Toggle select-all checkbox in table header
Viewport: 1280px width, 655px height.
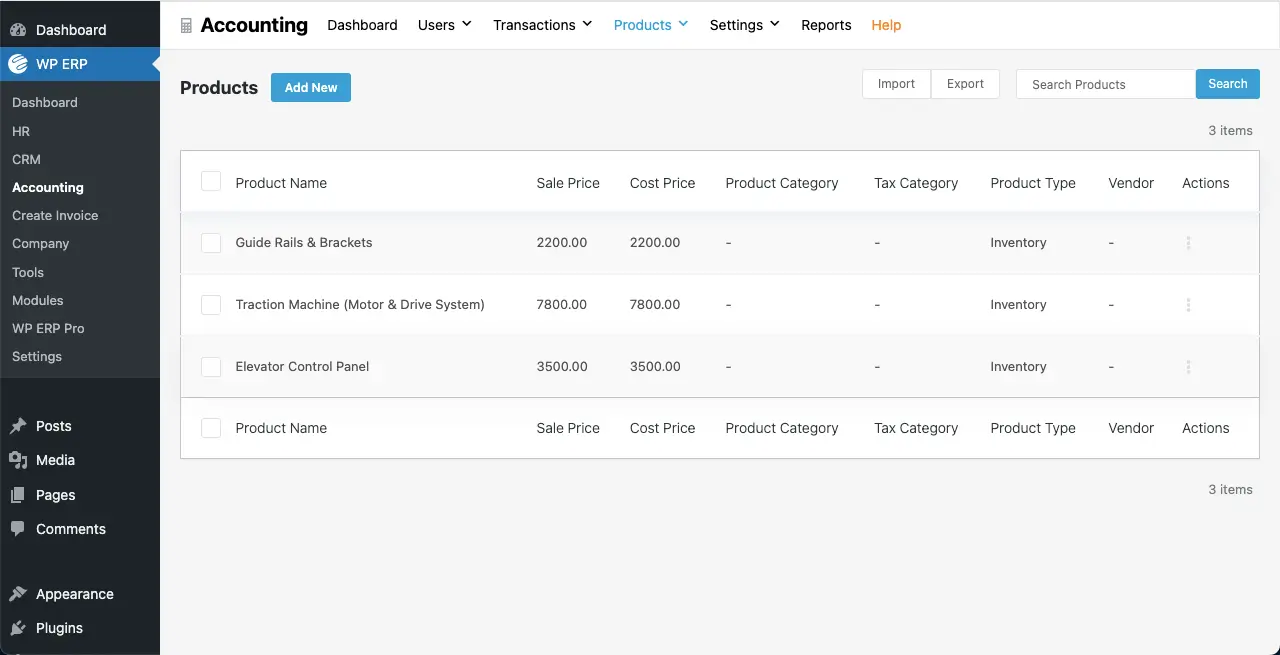[211, 182]
